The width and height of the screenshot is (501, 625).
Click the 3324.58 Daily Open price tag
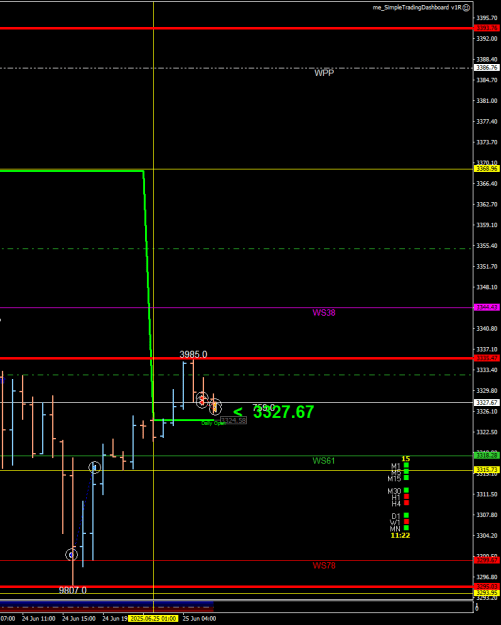click(234, 421)
